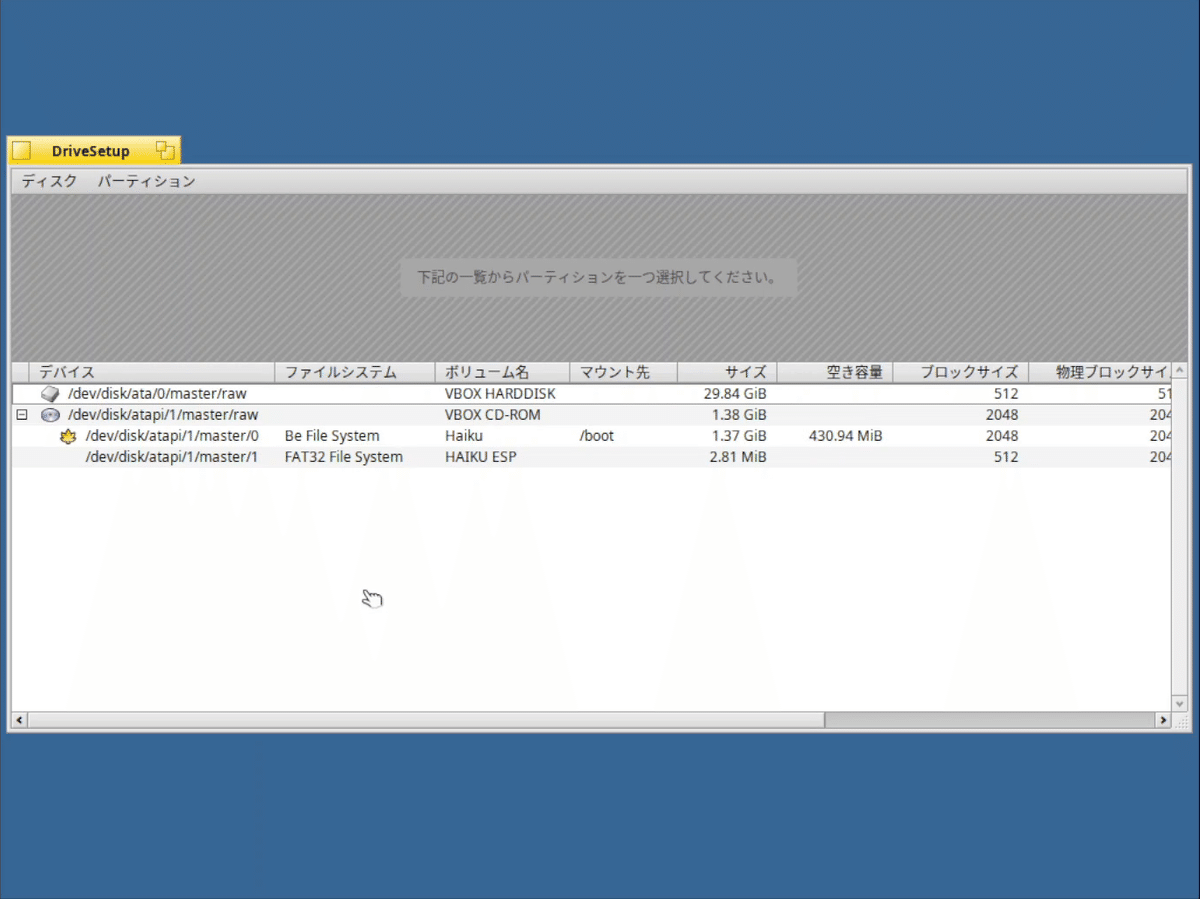This screenshot has width=1200, height=899.
Task: Click the 2.81 MiB size value
Action: [738, 457]
